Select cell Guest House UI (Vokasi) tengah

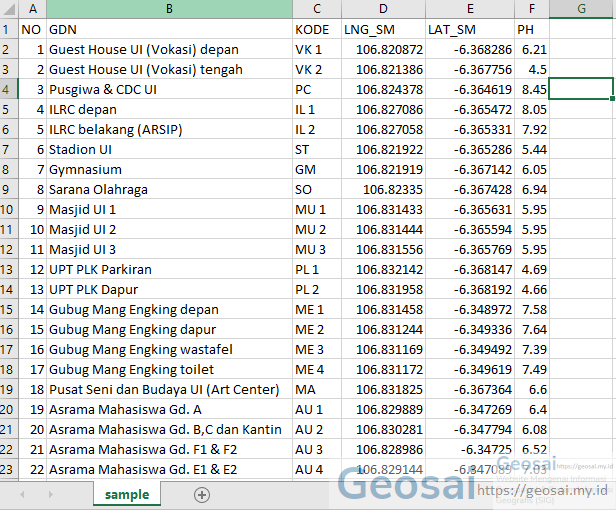point(169,69)
